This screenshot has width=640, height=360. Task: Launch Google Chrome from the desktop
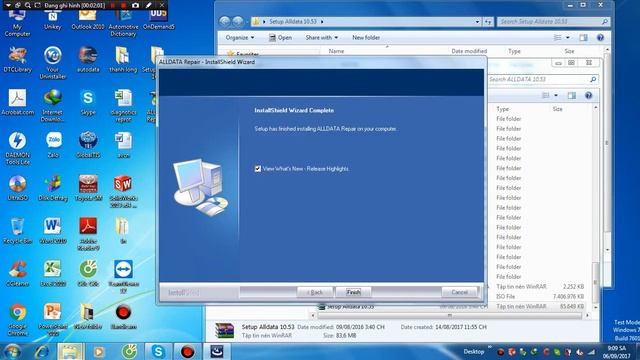18,320
